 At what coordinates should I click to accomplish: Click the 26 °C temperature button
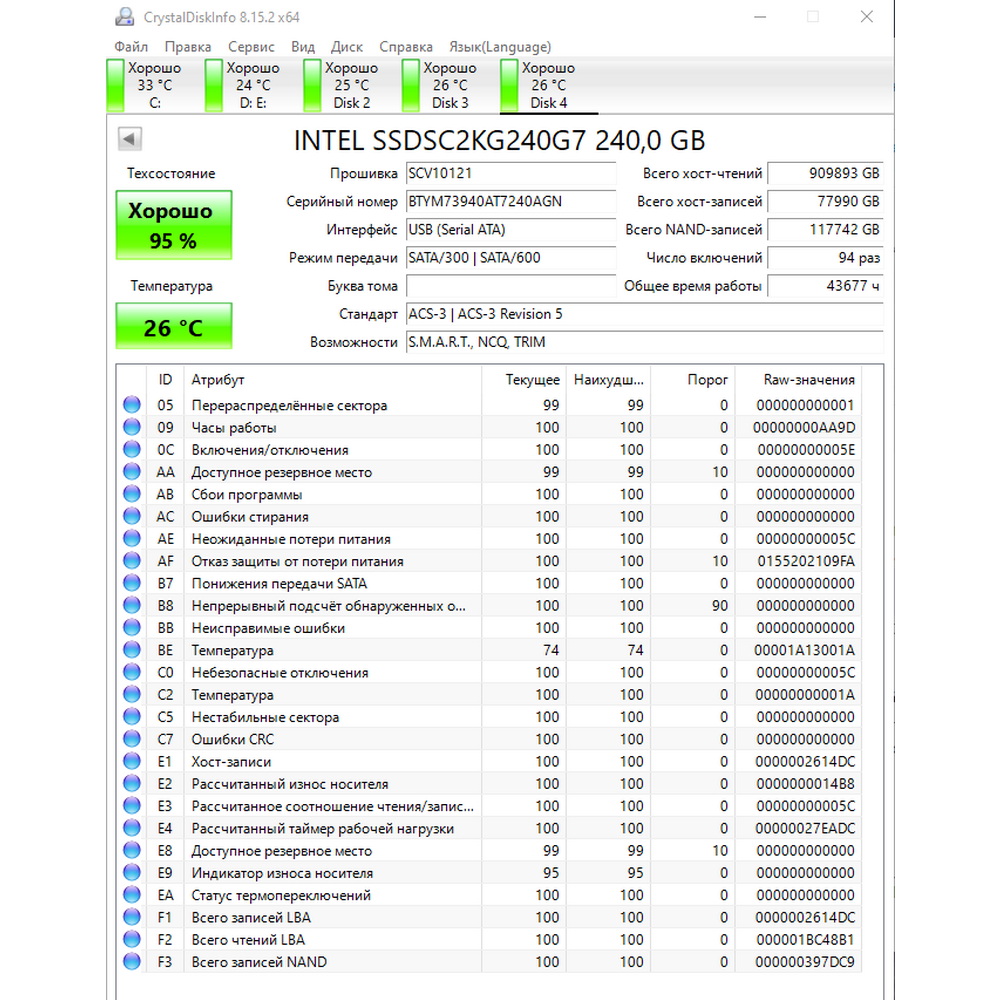pyautogui.click(x=173, y=327)
